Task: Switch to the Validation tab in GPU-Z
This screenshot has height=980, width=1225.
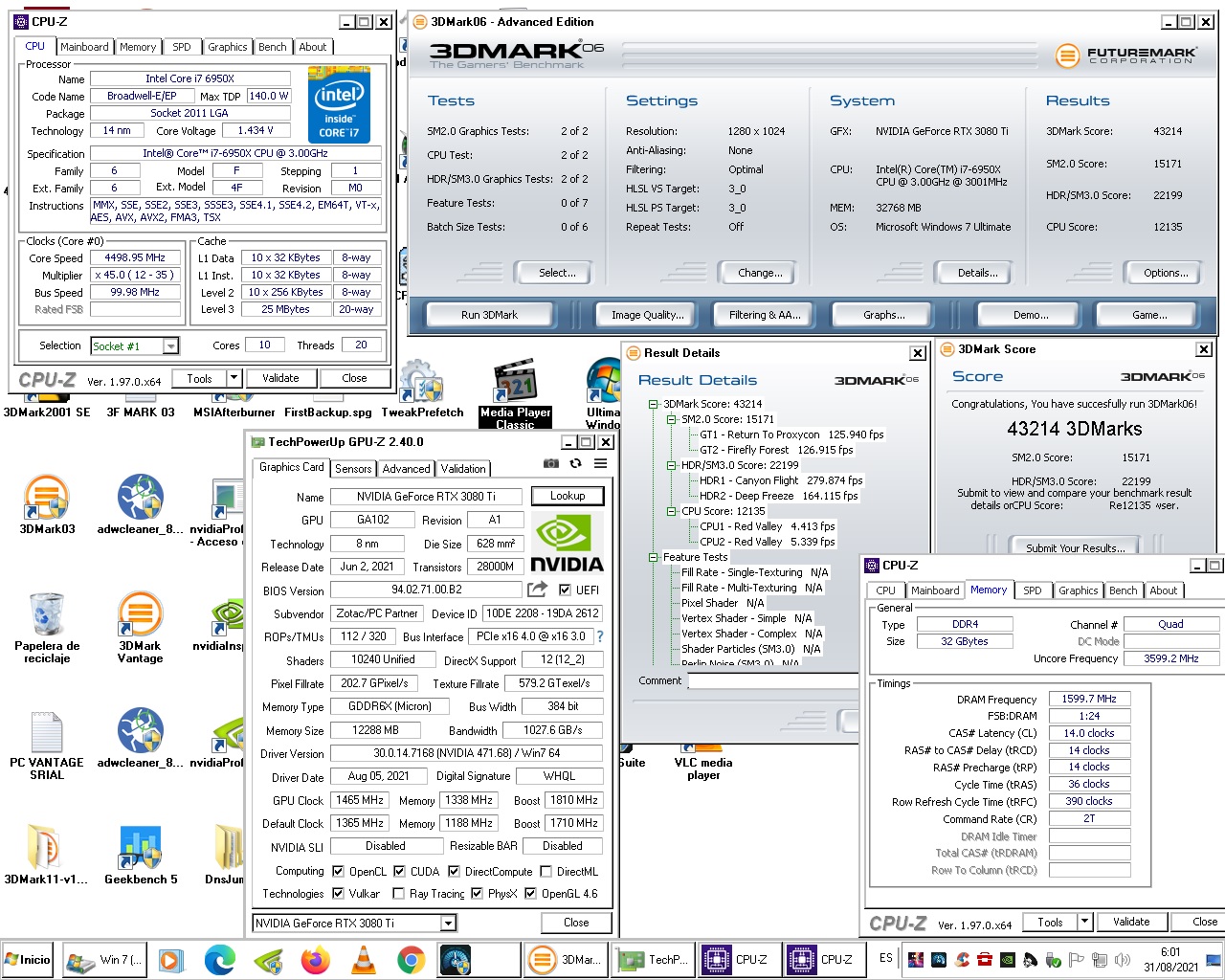Action: click(x=463, y=469)
